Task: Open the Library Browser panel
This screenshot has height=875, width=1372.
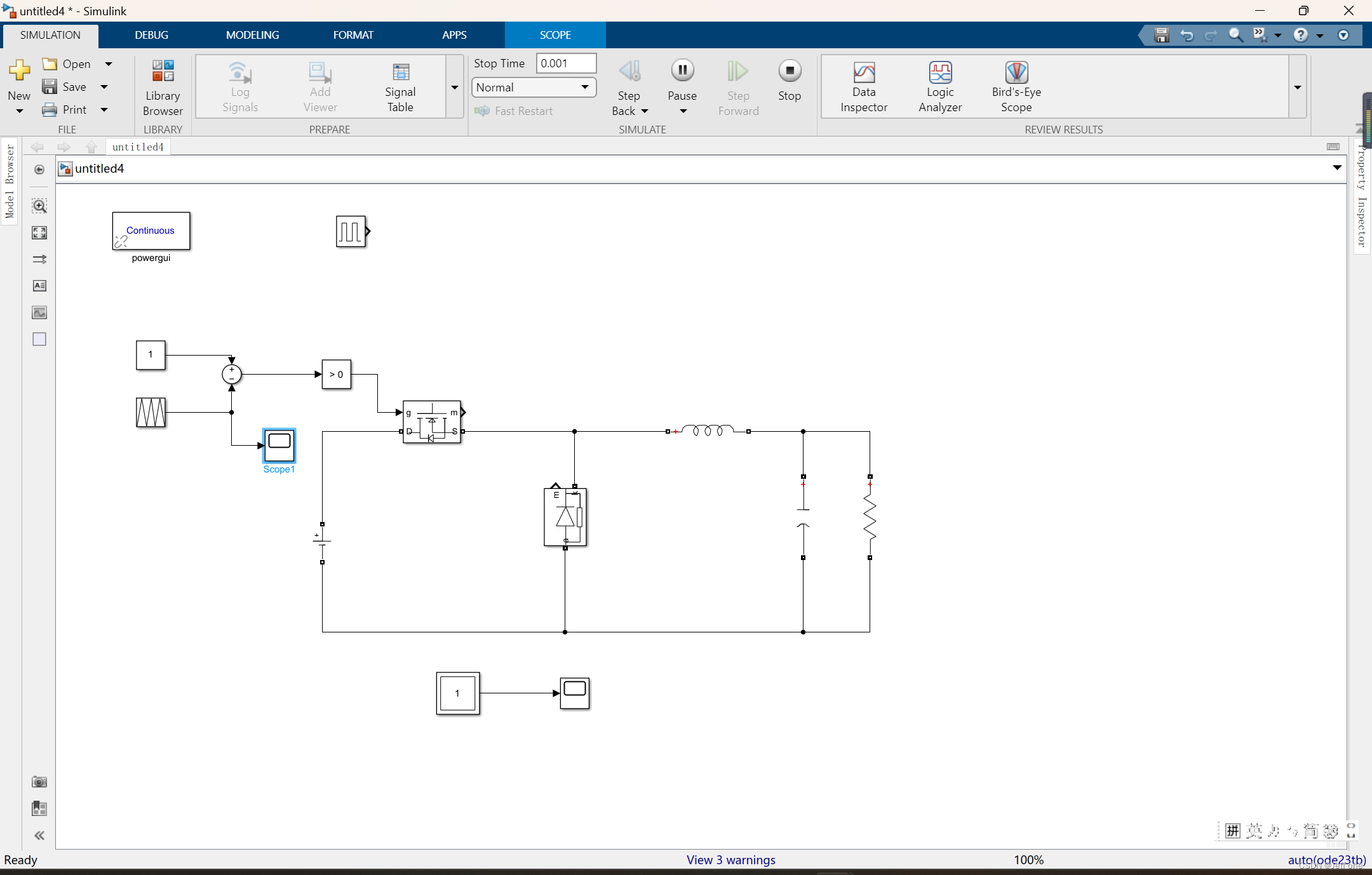Action: pyautogui.click(x=162, y=86)
